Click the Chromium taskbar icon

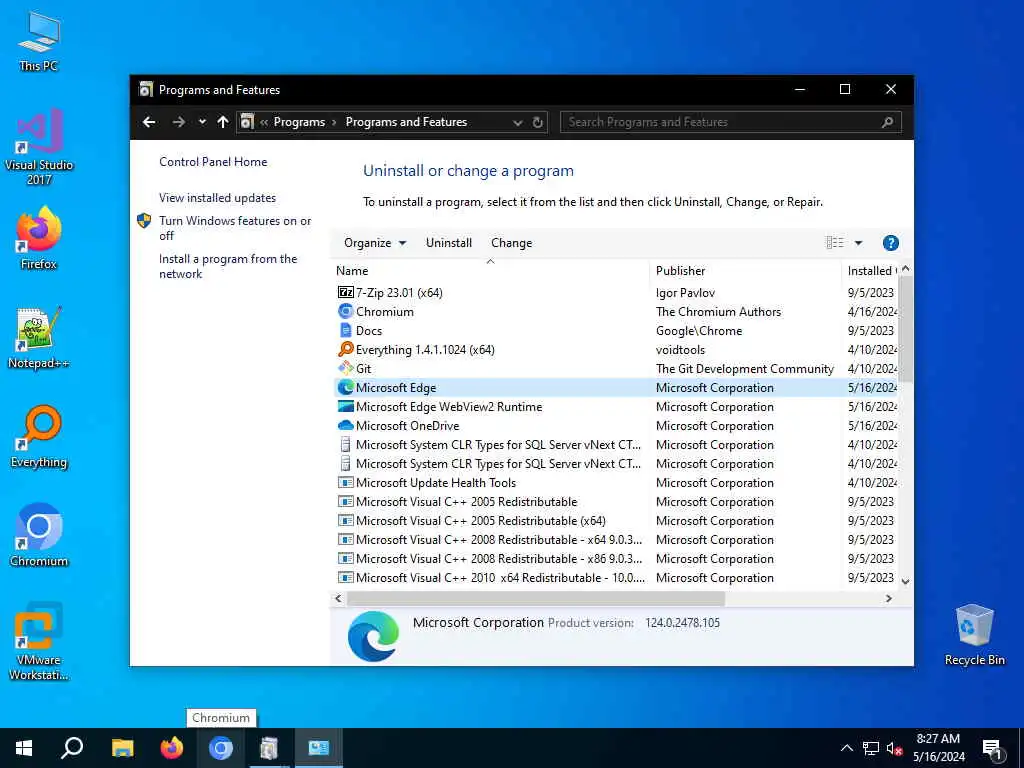(x=221, y=748)
